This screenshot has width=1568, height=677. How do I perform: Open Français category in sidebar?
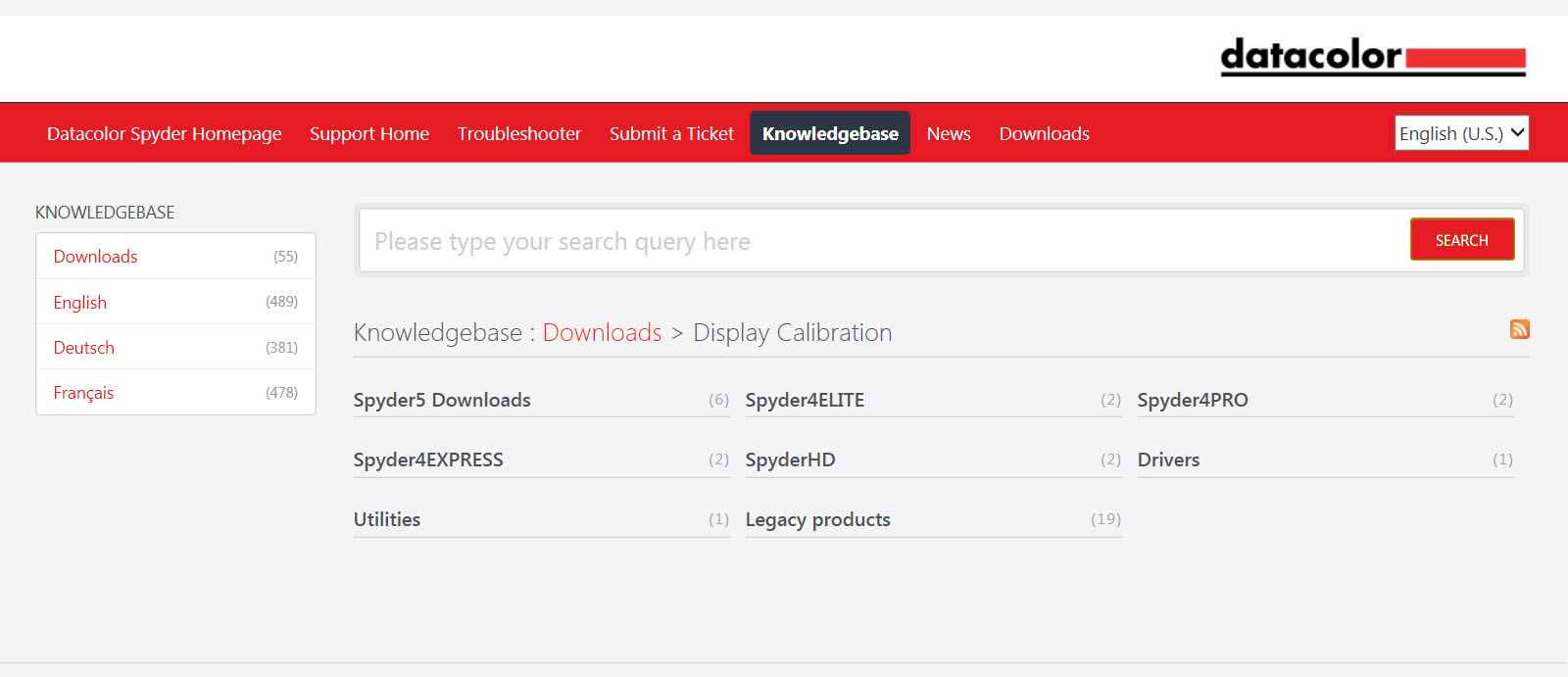[83, 393]
